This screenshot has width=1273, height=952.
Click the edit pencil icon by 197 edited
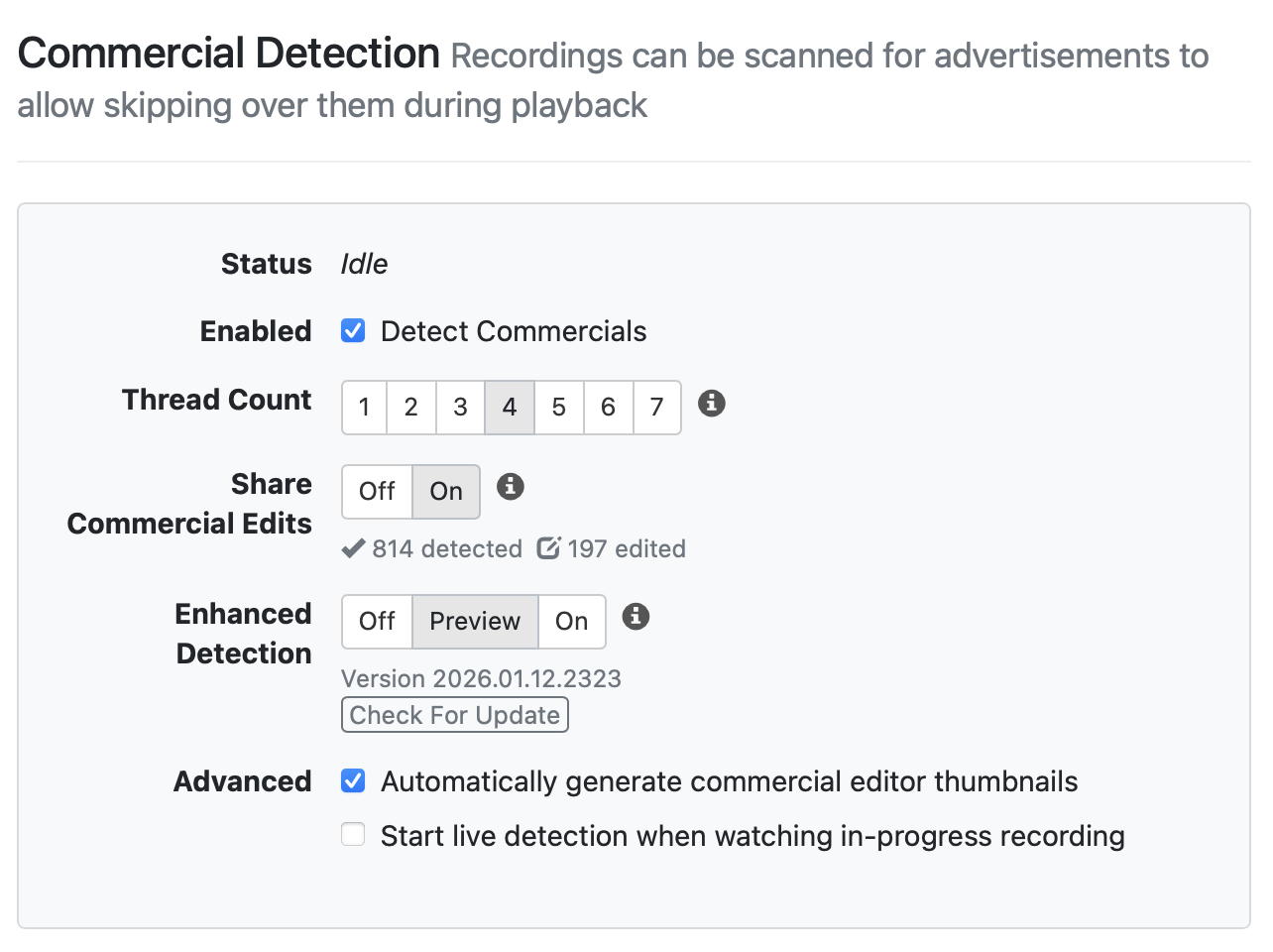(x=548, y=548)
